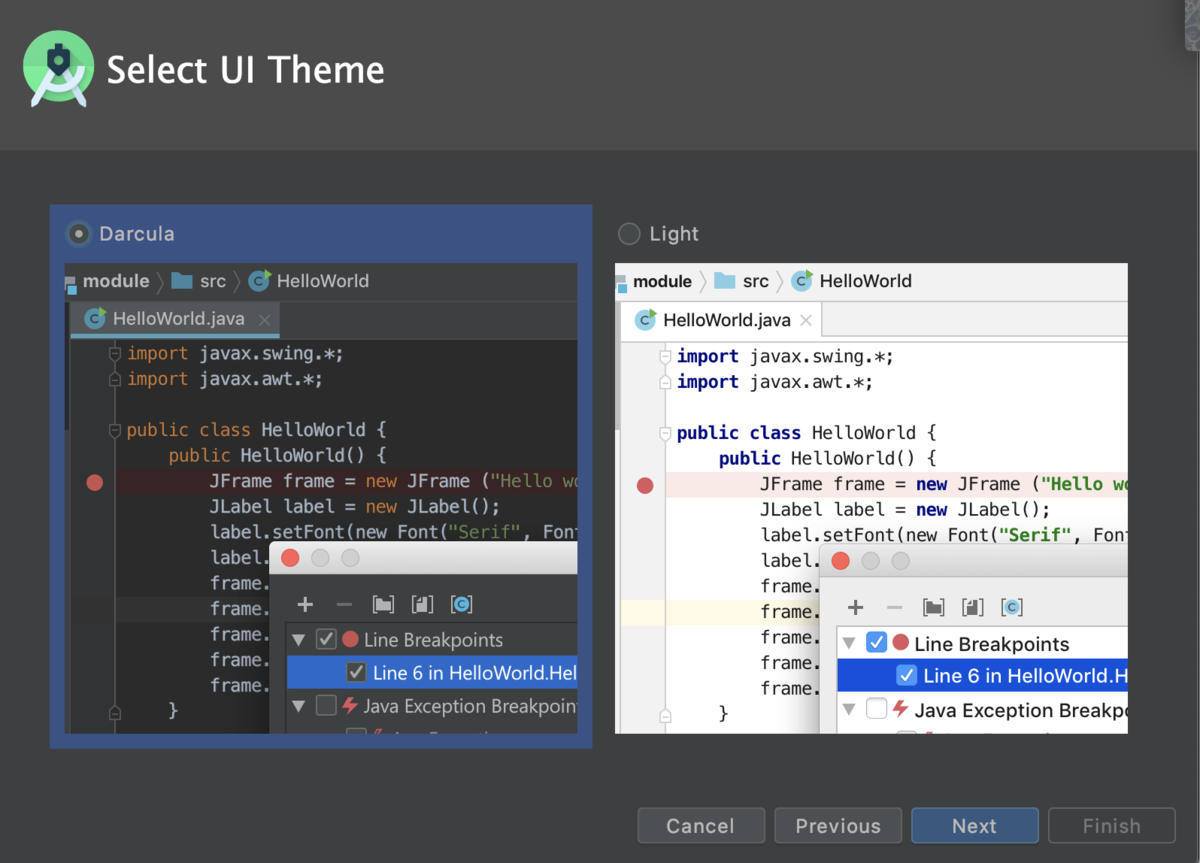The image size is (1200, 863).
Task: Select HelloWorld.java tab in Darcula preview
Action: (x=175, y=319)
